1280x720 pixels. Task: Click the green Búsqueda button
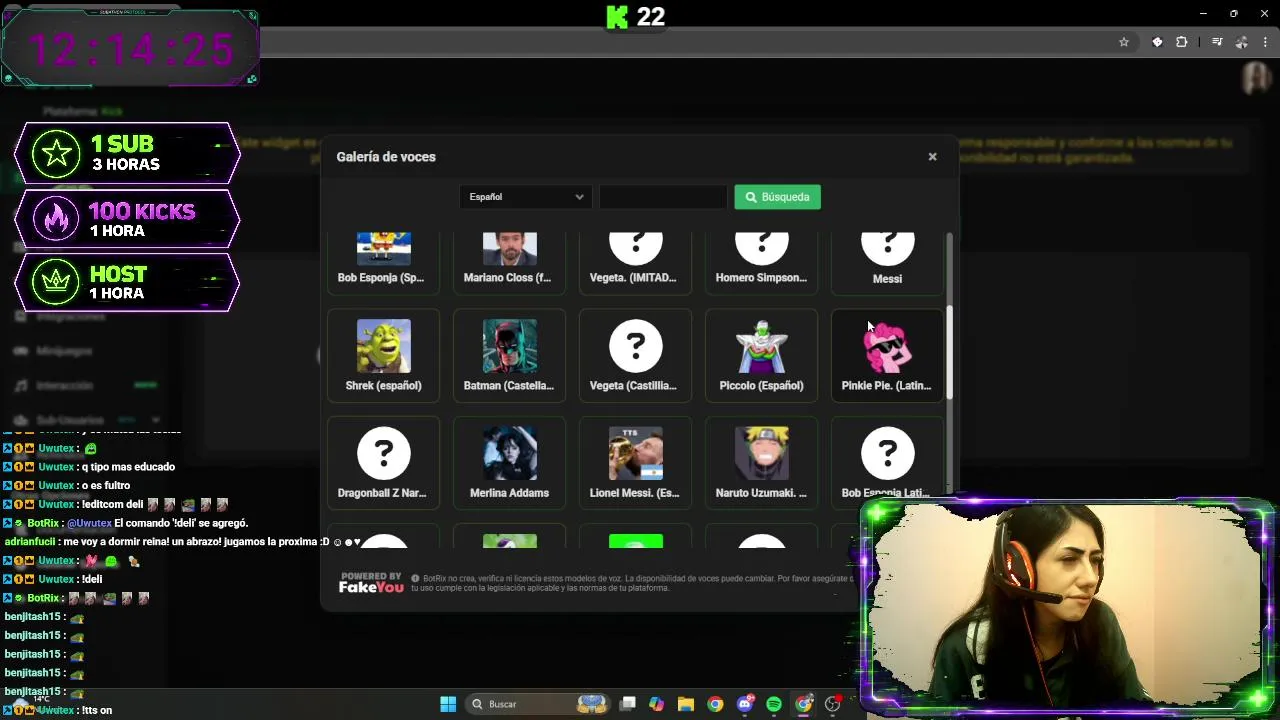point(777,197)
